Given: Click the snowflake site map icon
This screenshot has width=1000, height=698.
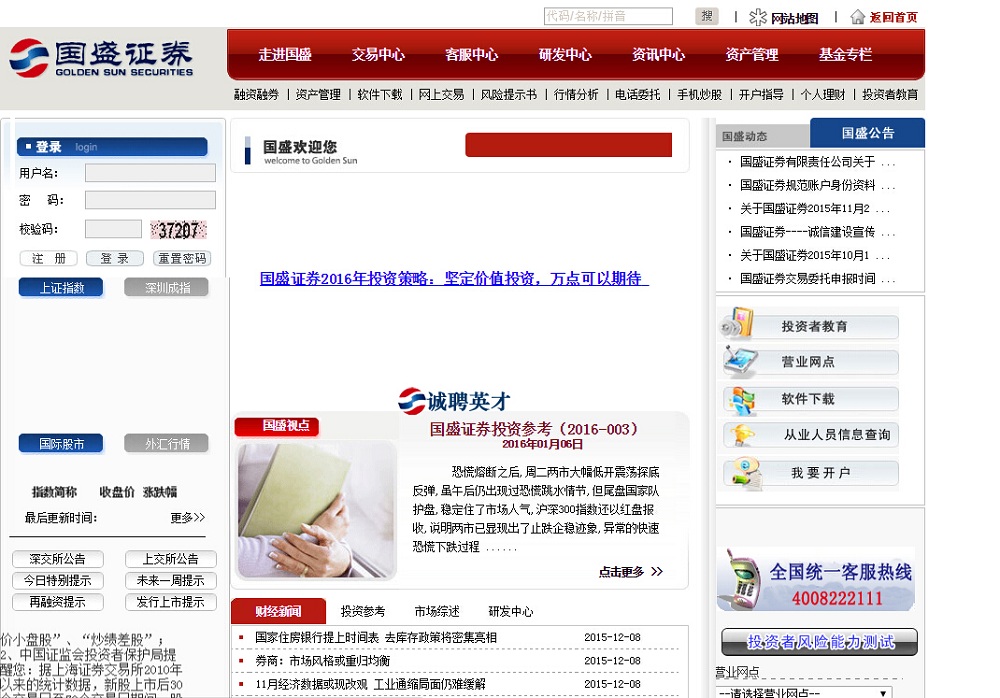Looking at the screenshot, I should point(758,17).
